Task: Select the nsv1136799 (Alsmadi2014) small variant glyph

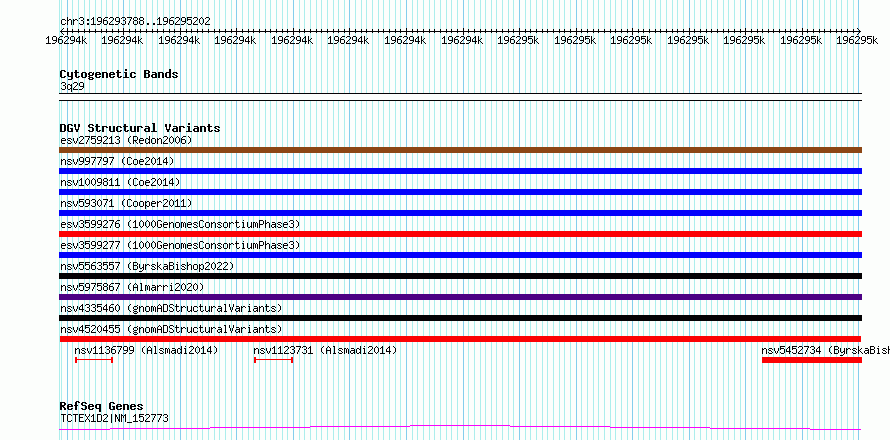Action: point(94,360)
